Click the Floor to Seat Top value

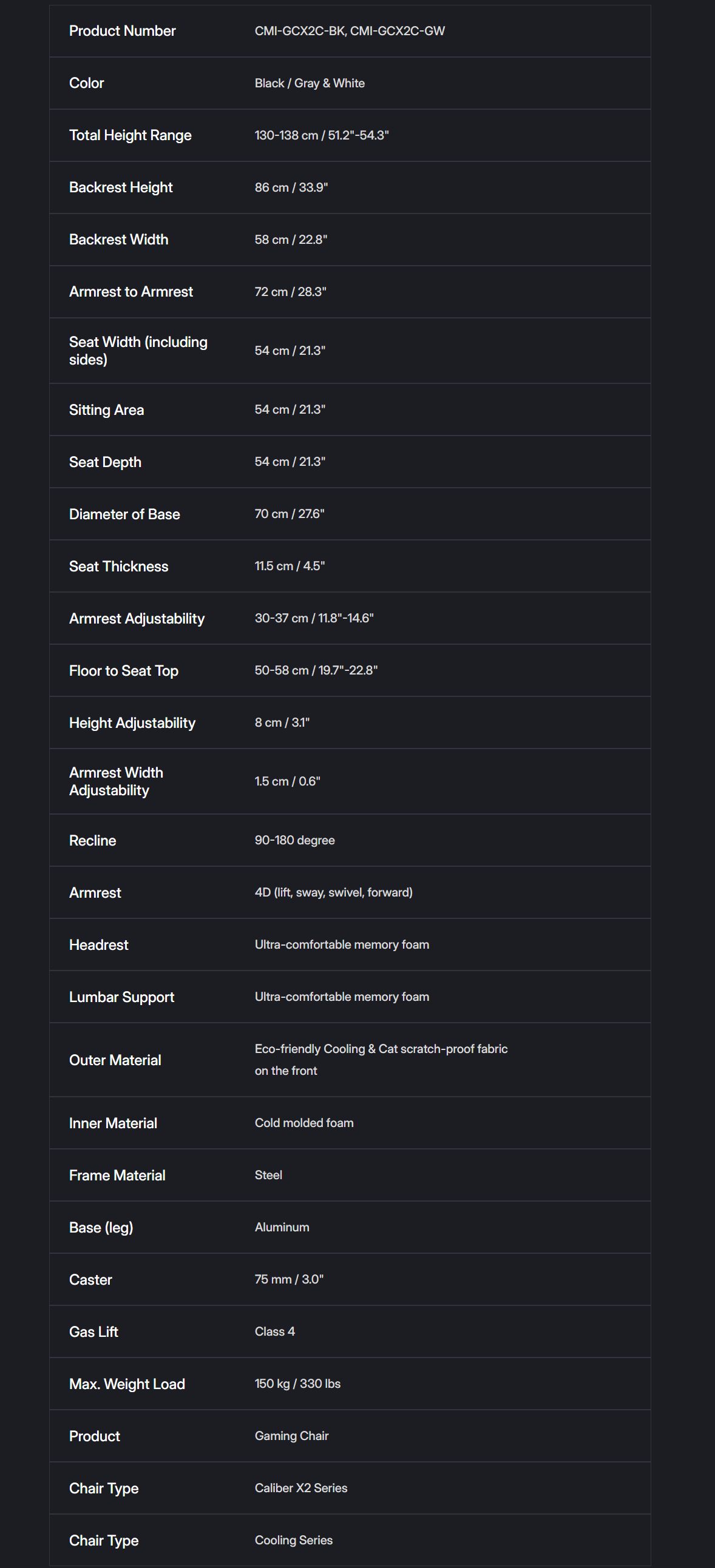pos(316,670)
